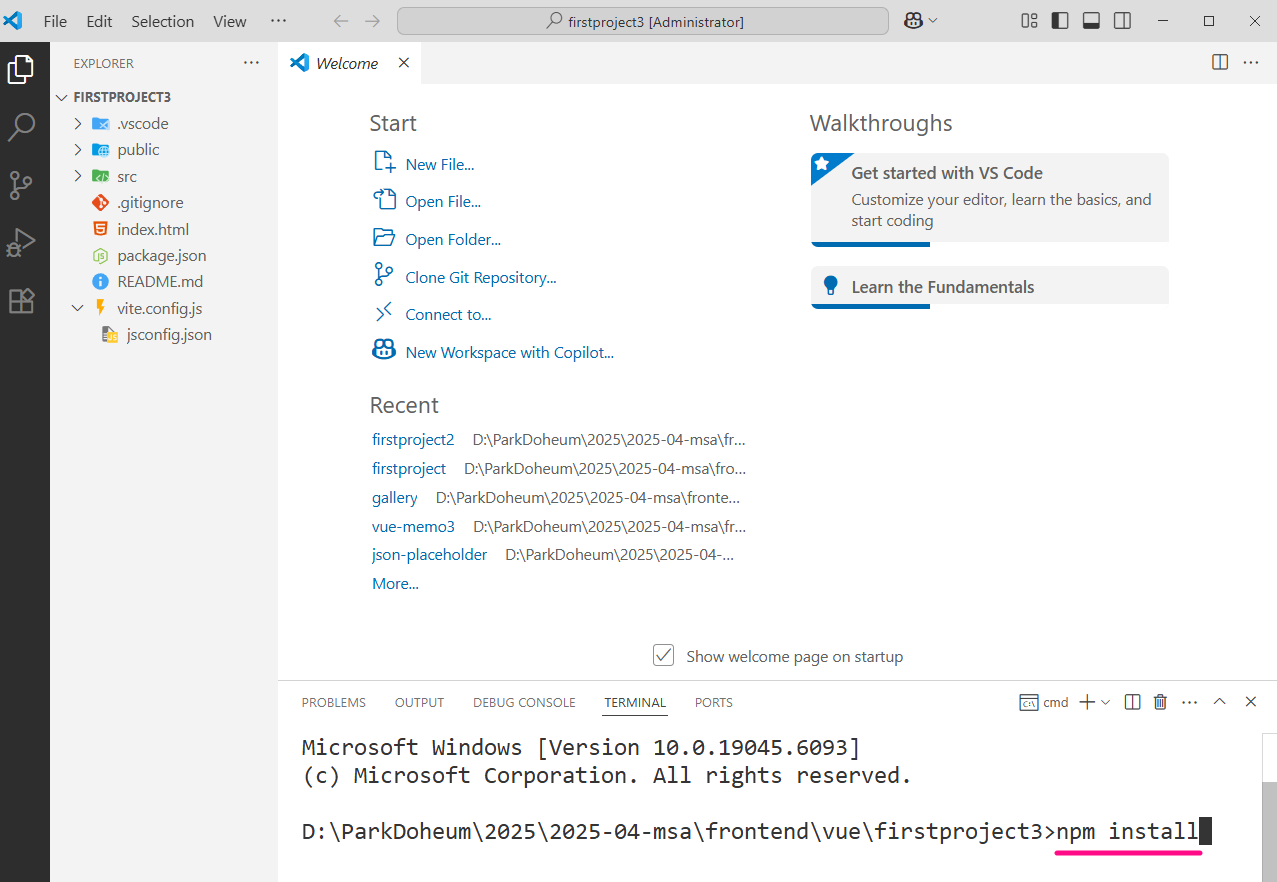Image resolution: width=1277 pixels, height=882 pixels.
Task: Go forward with the right arrow
Action: click(x=372, y=21)
